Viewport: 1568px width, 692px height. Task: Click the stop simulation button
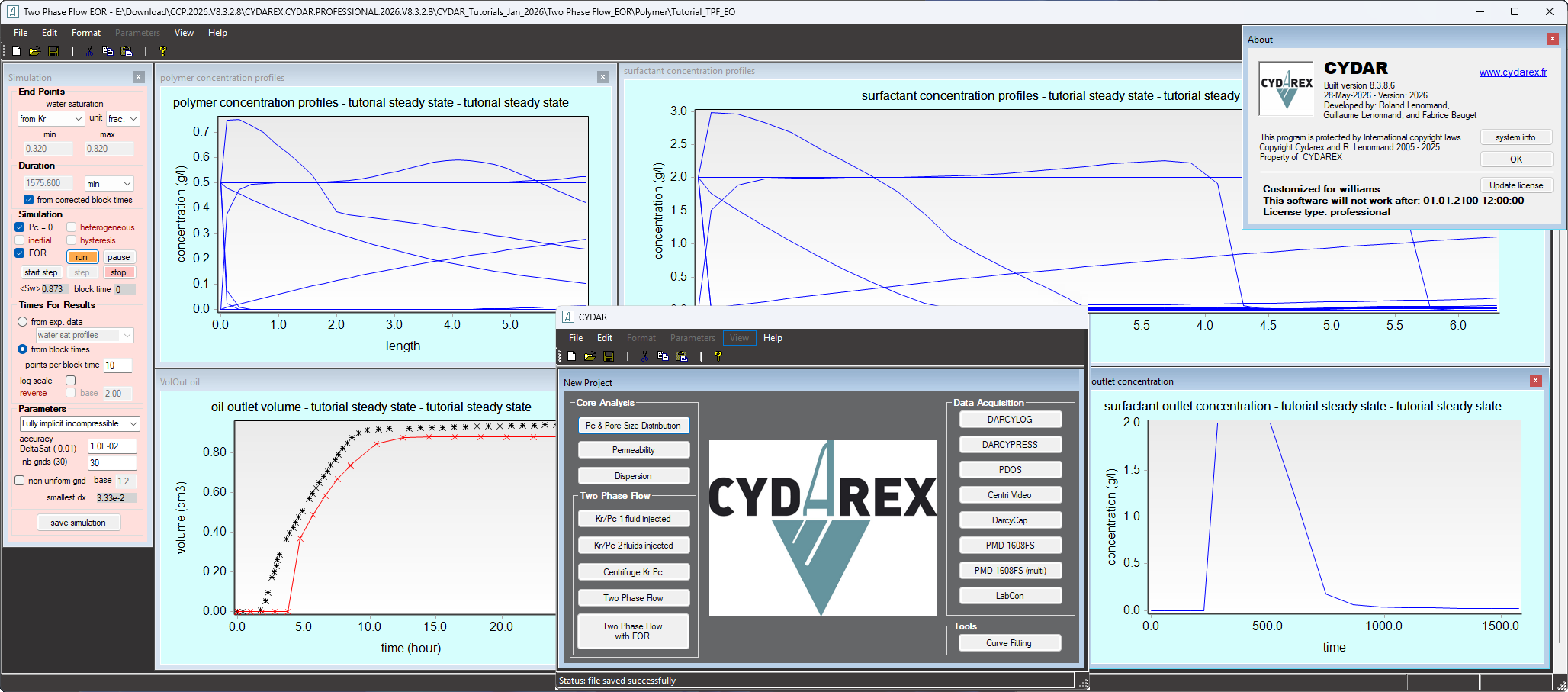[x=118, y=272]
